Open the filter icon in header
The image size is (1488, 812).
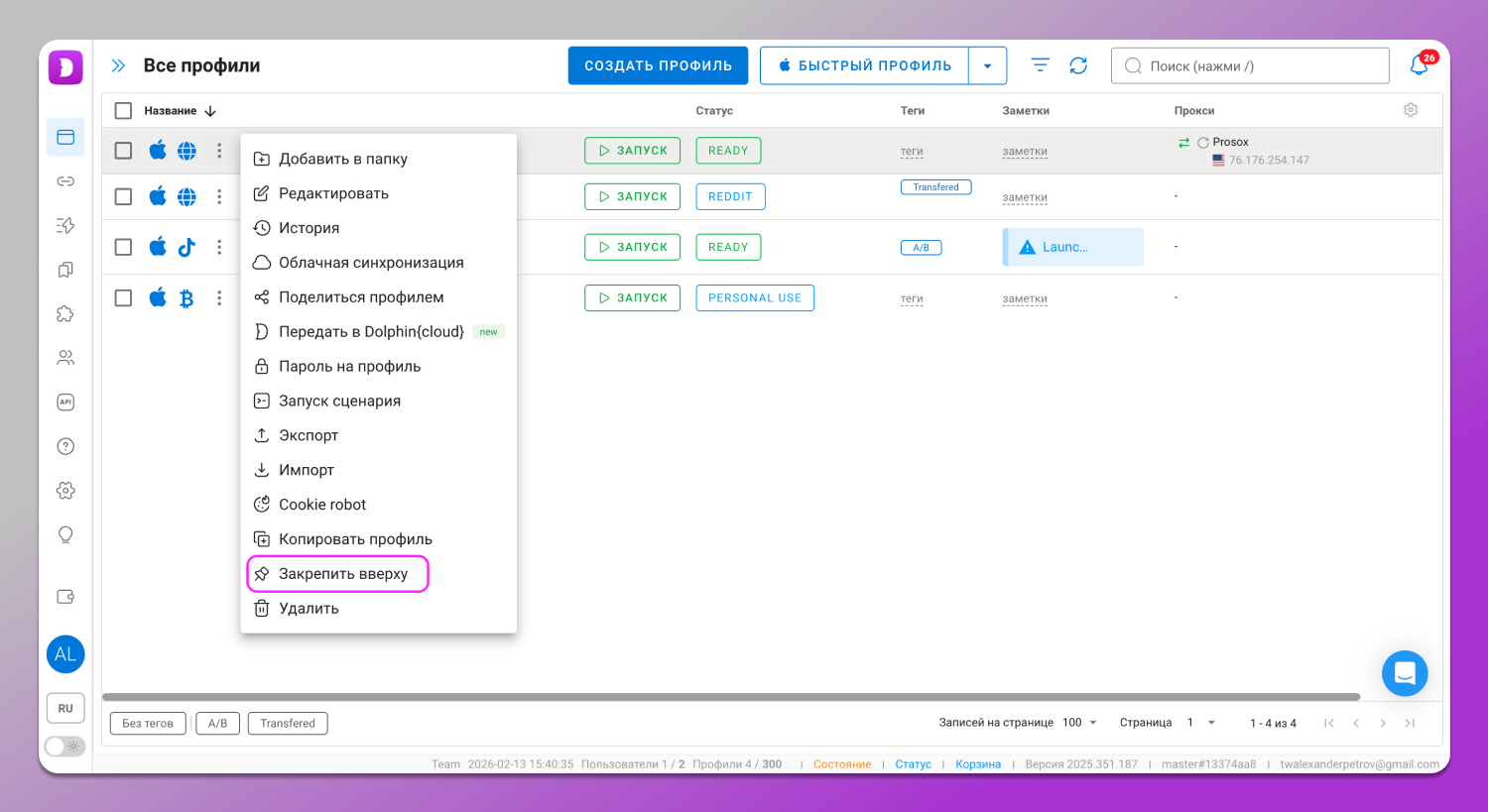(1040, 65)
